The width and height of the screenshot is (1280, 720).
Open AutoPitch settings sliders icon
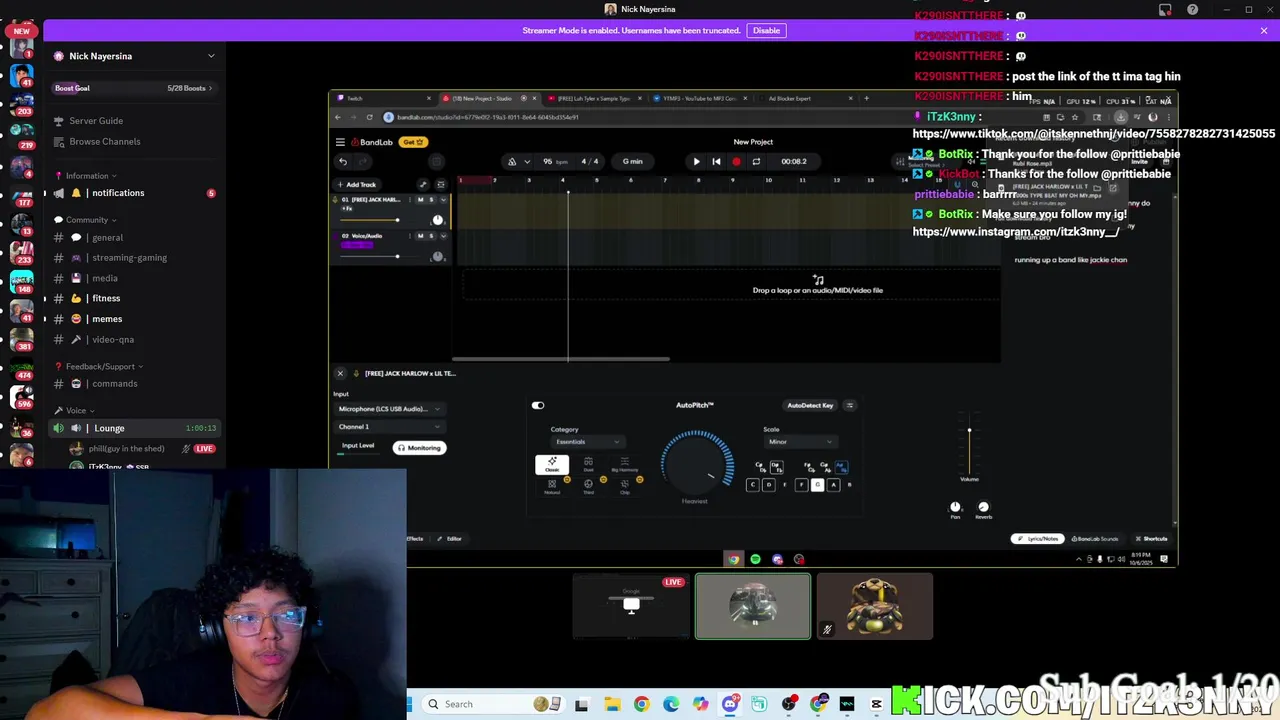click(850, 405)
